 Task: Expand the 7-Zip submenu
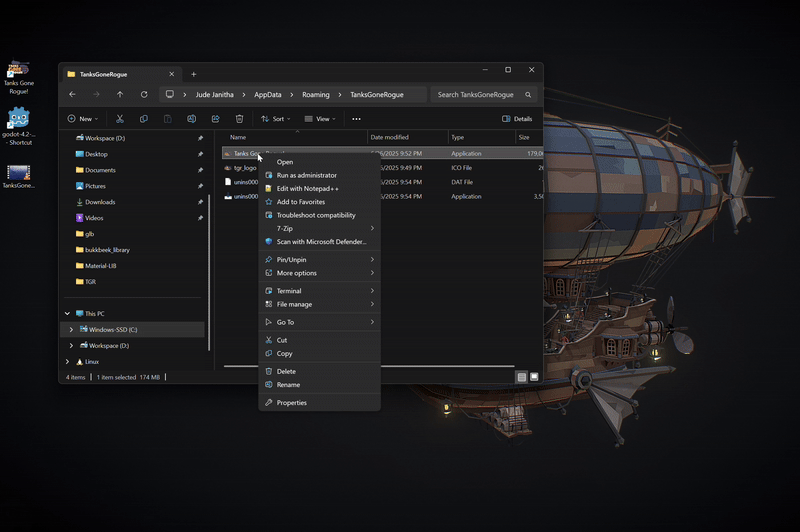[x=319, y=229]
